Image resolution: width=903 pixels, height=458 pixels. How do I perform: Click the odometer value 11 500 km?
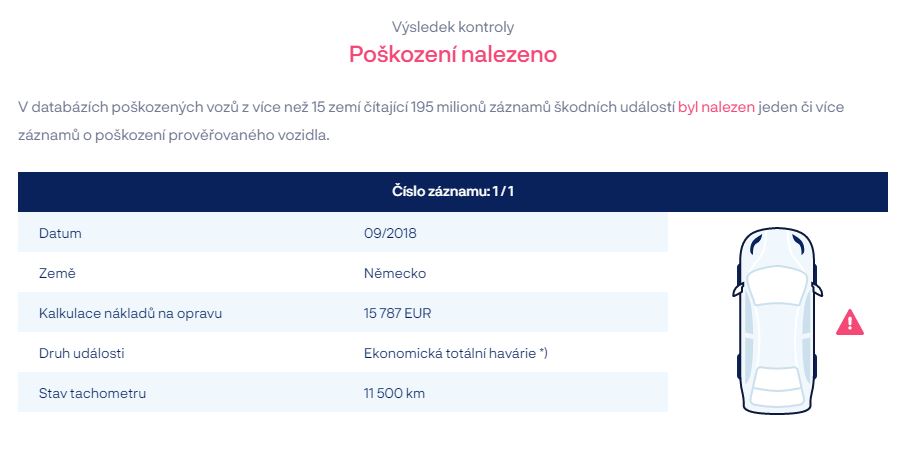394,393
